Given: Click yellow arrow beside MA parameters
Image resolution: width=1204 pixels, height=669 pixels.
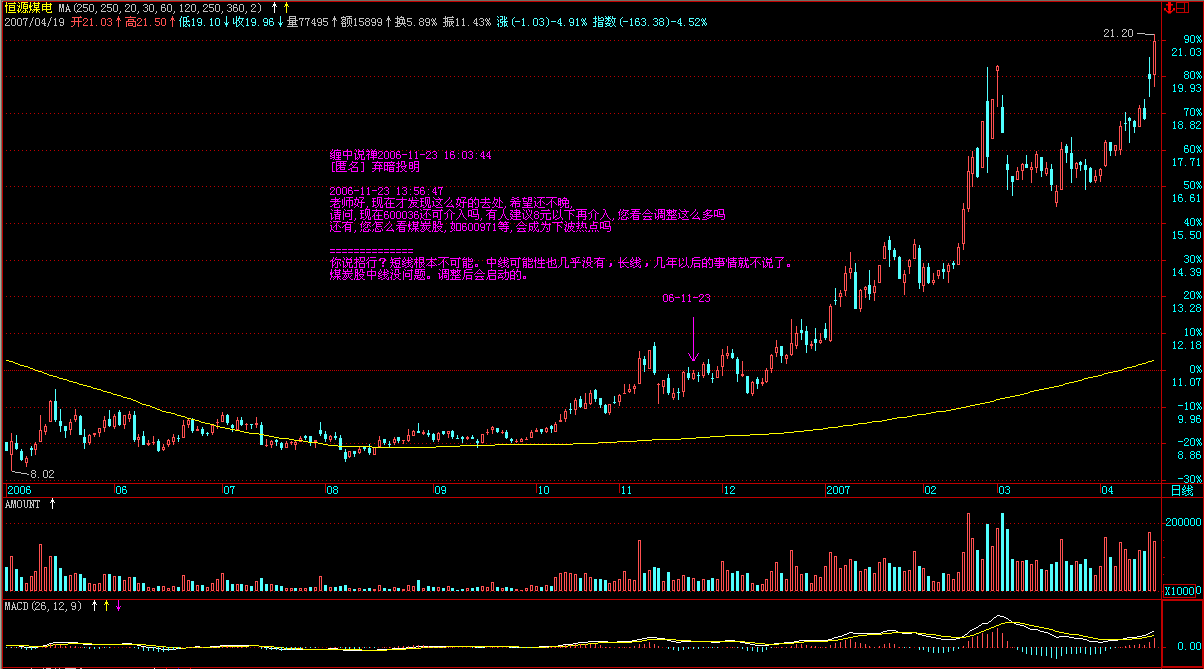Looking at the screenshot, I should pos(285,8).
